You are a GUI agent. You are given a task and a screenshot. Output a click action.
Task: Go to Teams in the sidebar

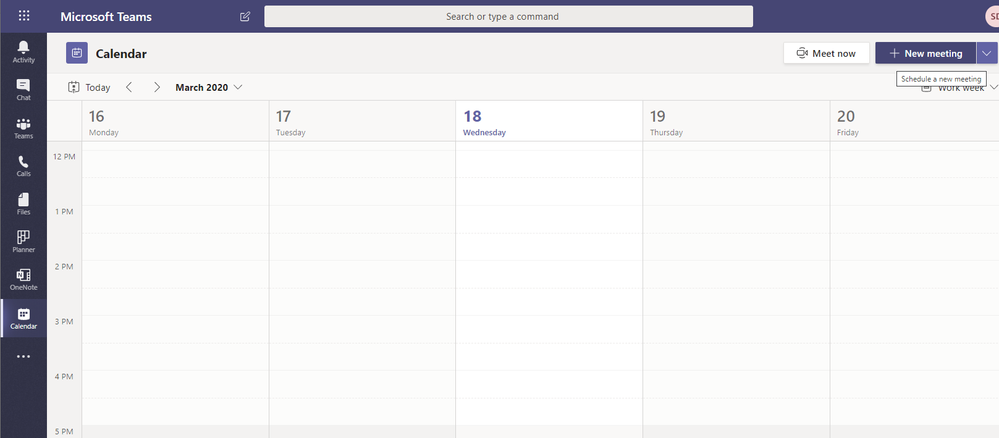pos(24,128)
